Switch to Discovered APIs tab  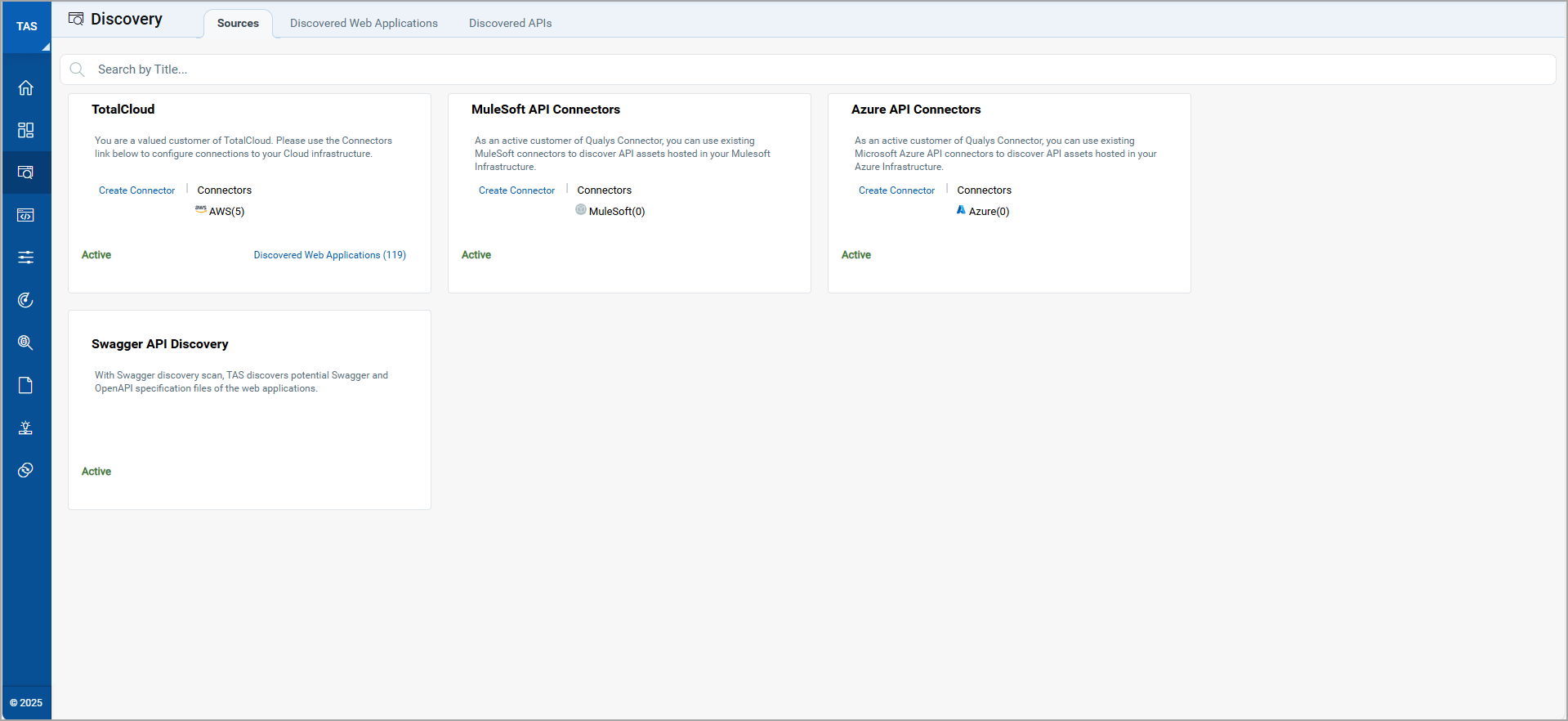coord(510,23)
